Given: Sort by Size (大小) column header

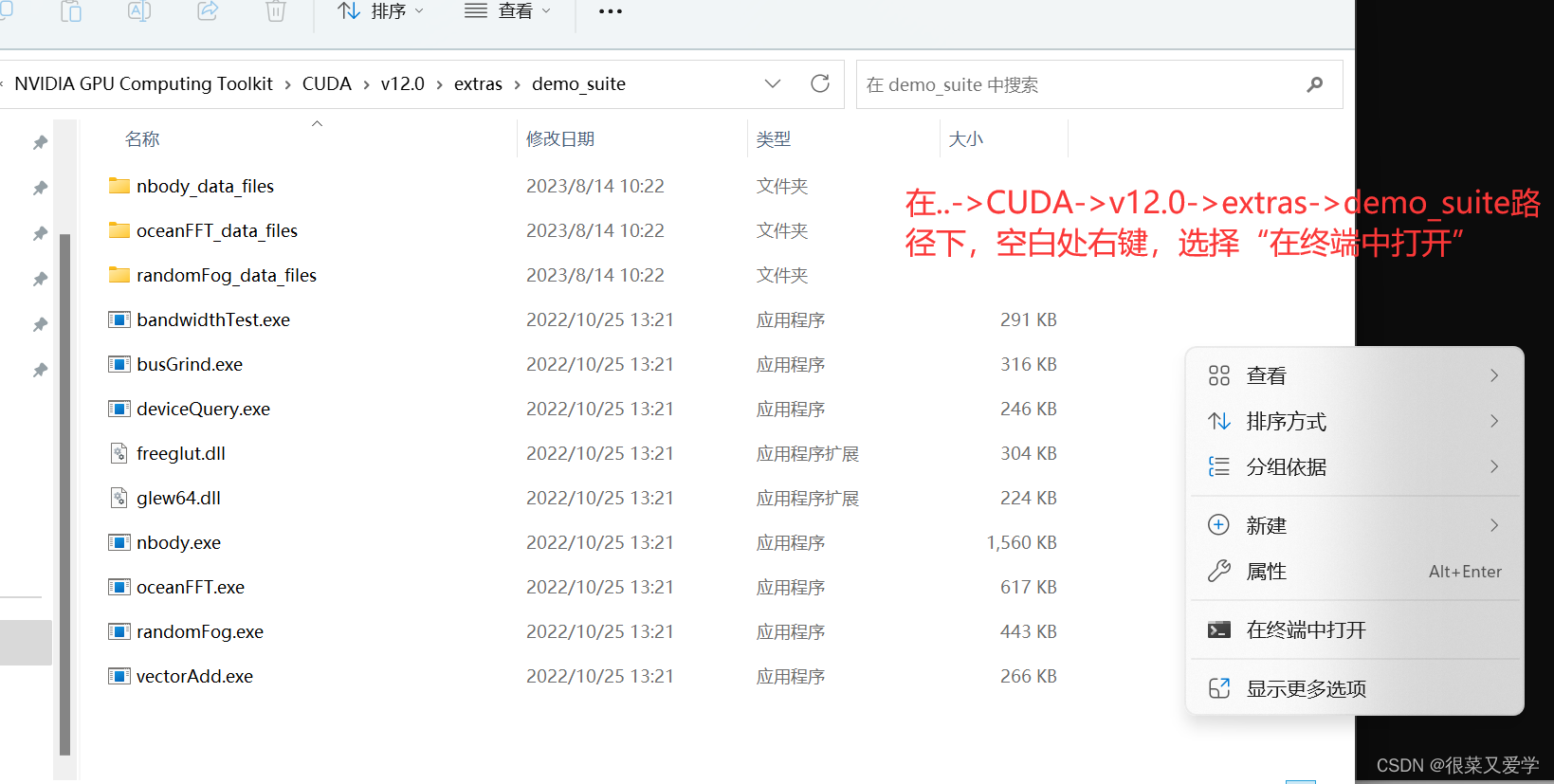Looking at the screenshot, I should point(966,138).
